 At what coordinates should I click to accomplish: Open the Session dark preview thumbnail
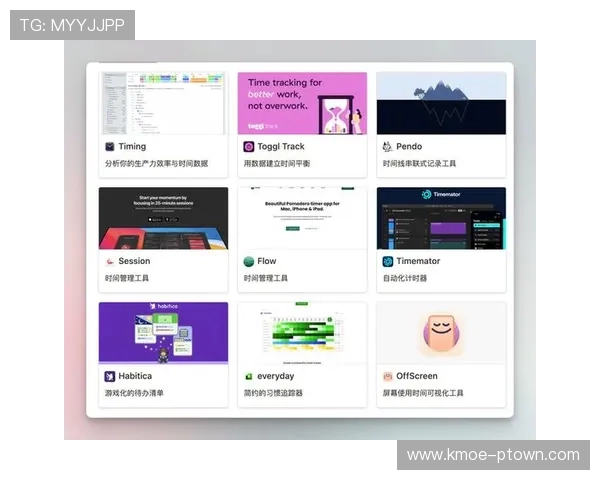click(x=163, y=218)
